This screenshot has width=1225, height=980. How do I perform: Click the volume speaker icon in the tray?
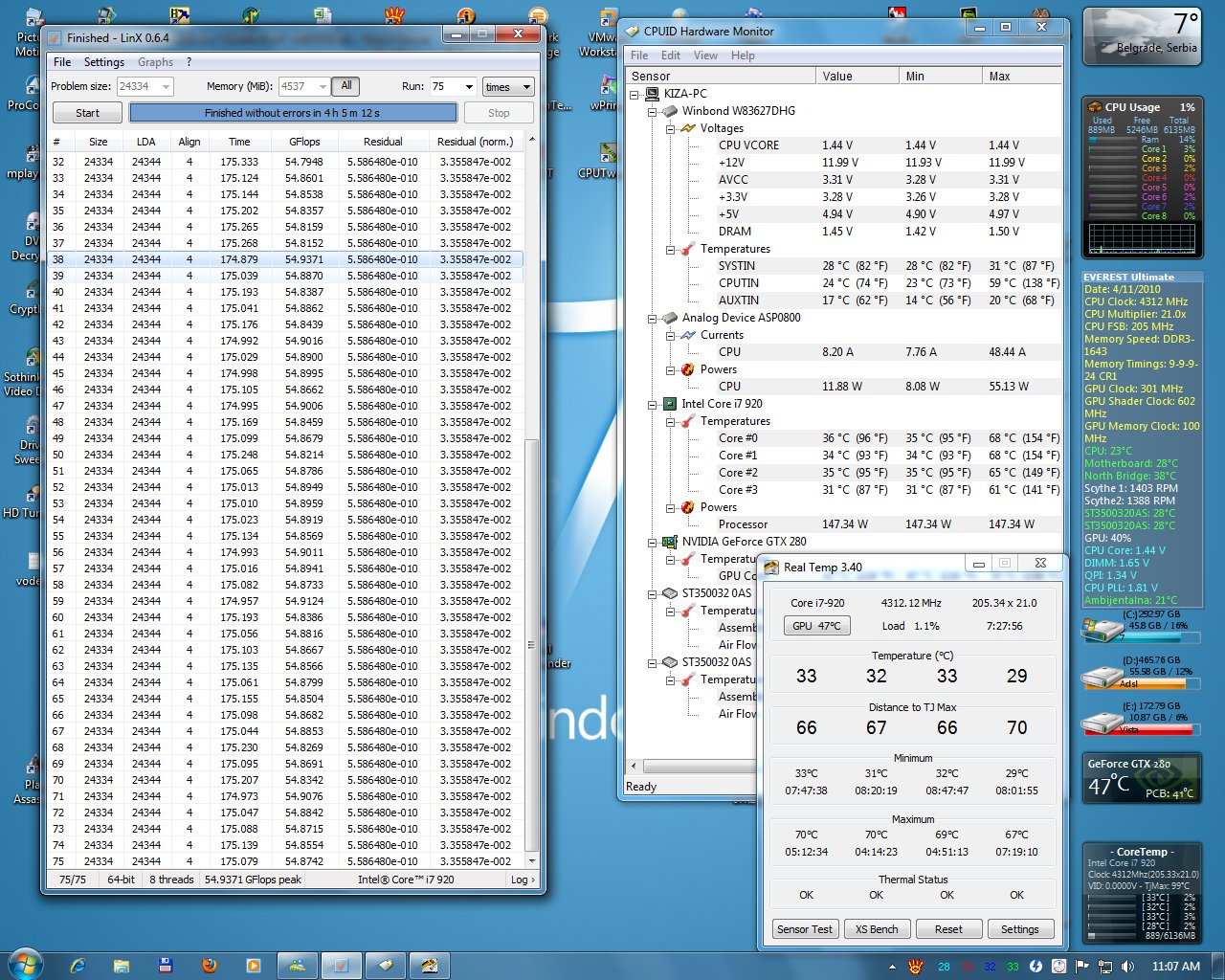[x=1128, y=967]
